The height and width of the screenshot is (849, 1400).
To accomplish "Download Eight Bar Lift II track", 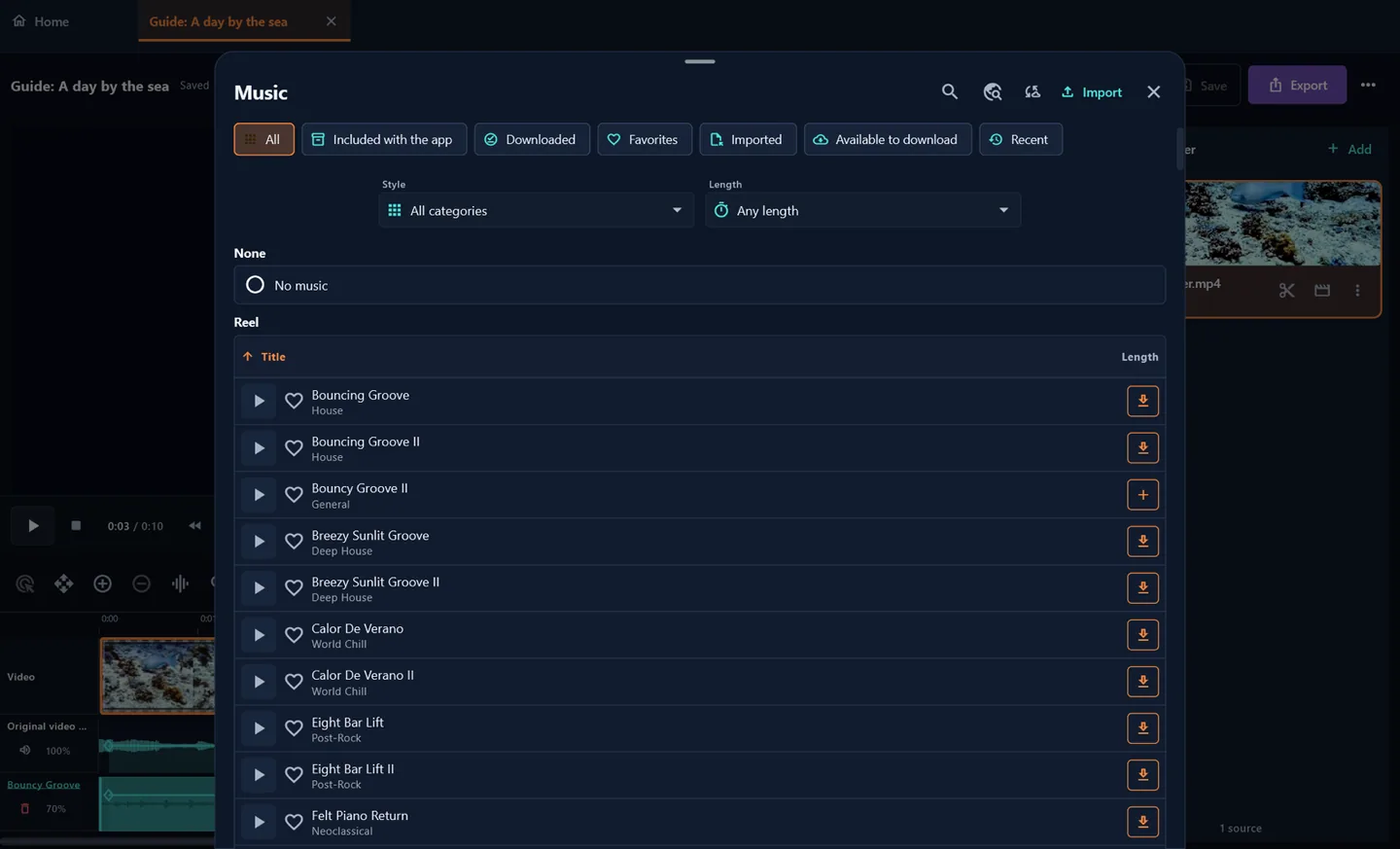I will [1142, 775].
